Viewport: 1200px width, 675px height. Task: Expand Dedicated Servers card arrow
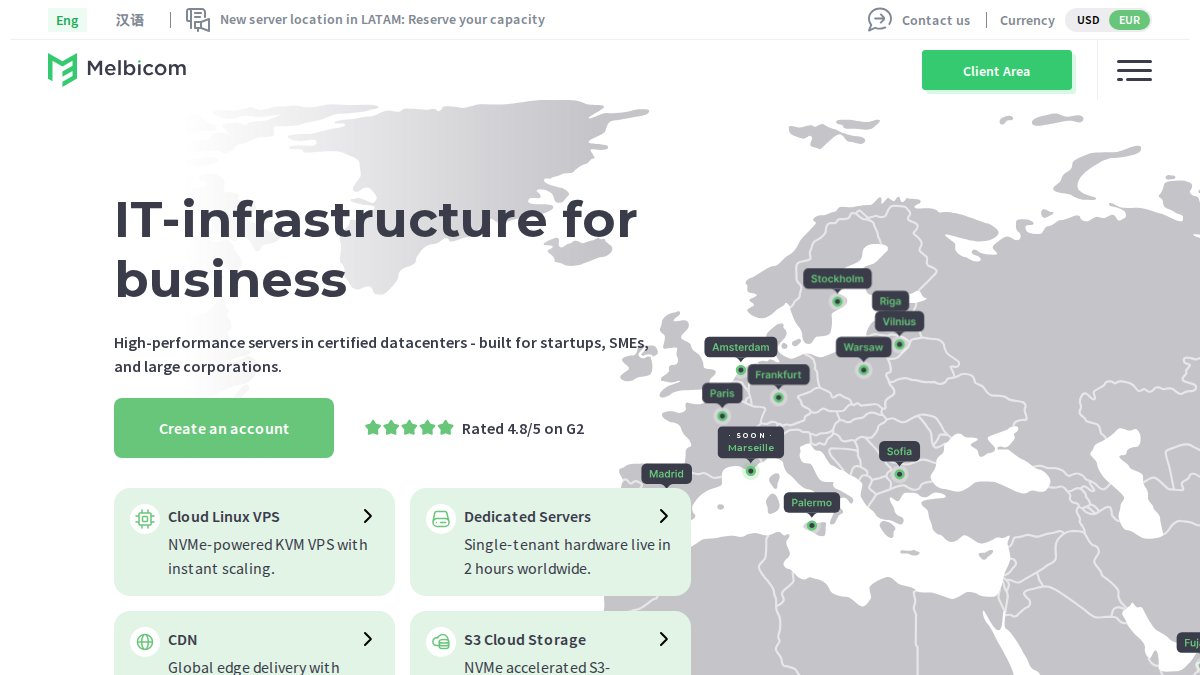pos(664,516)
